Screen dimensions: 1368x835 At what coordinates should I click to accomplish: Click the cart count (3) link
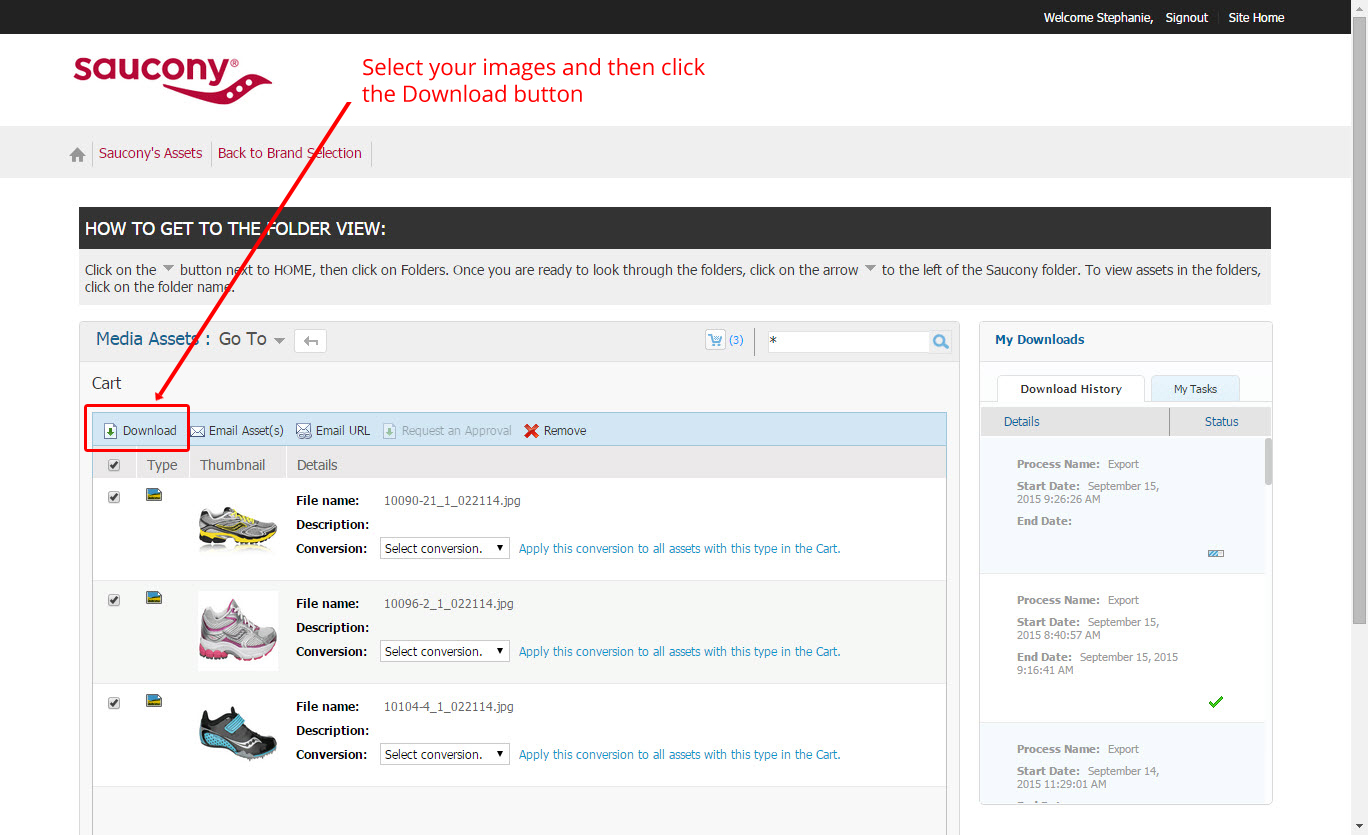[x=736, y=340]
